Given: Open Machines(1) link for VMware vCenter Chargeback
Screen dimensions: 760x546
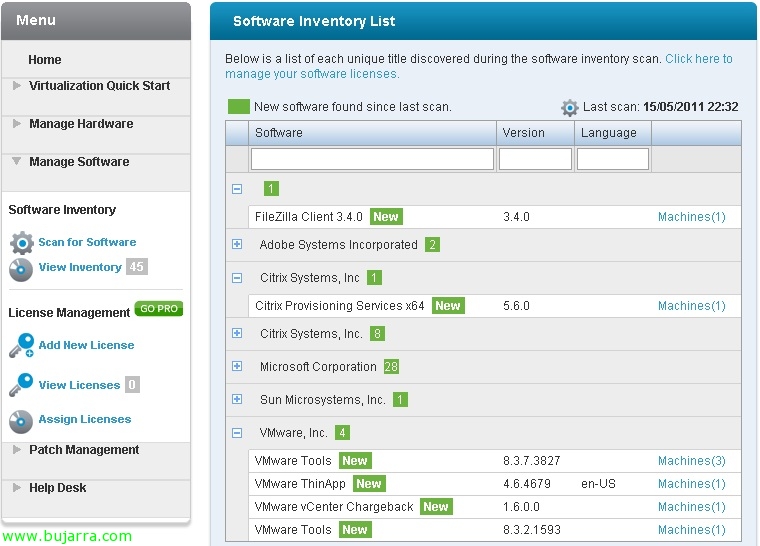Looking at the screenshot, I should 692,507.
